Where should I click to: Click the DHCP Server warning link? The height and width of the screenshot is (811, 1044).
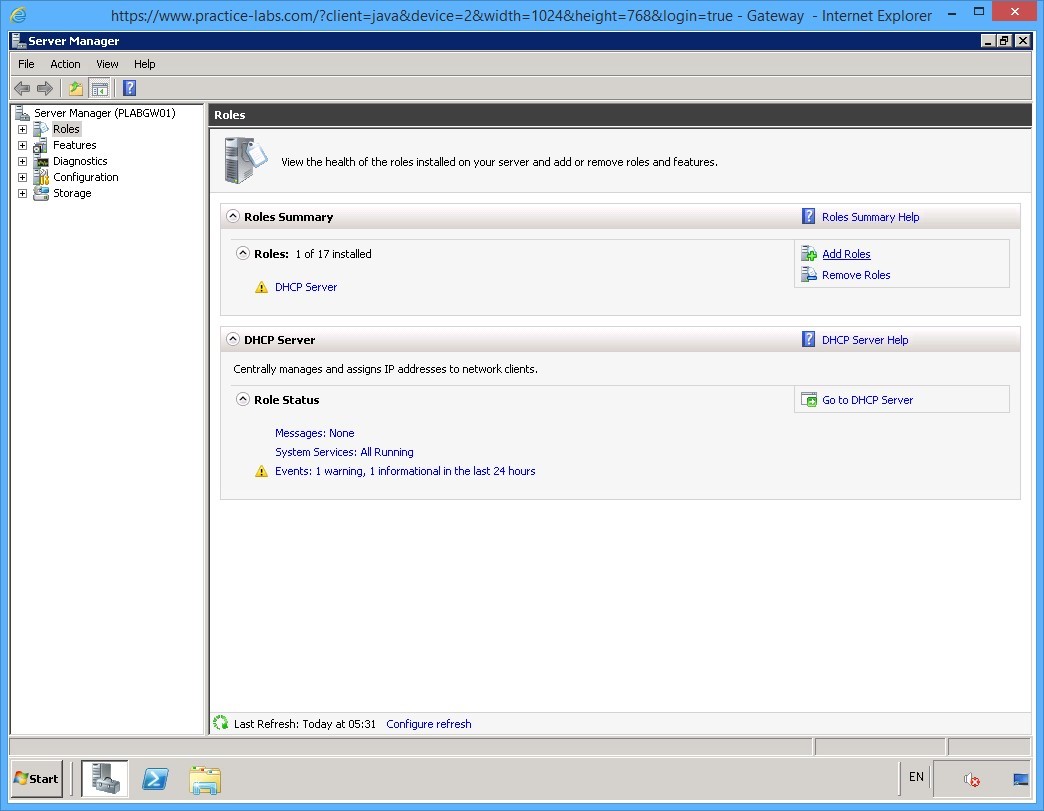(x=305, y=286)
